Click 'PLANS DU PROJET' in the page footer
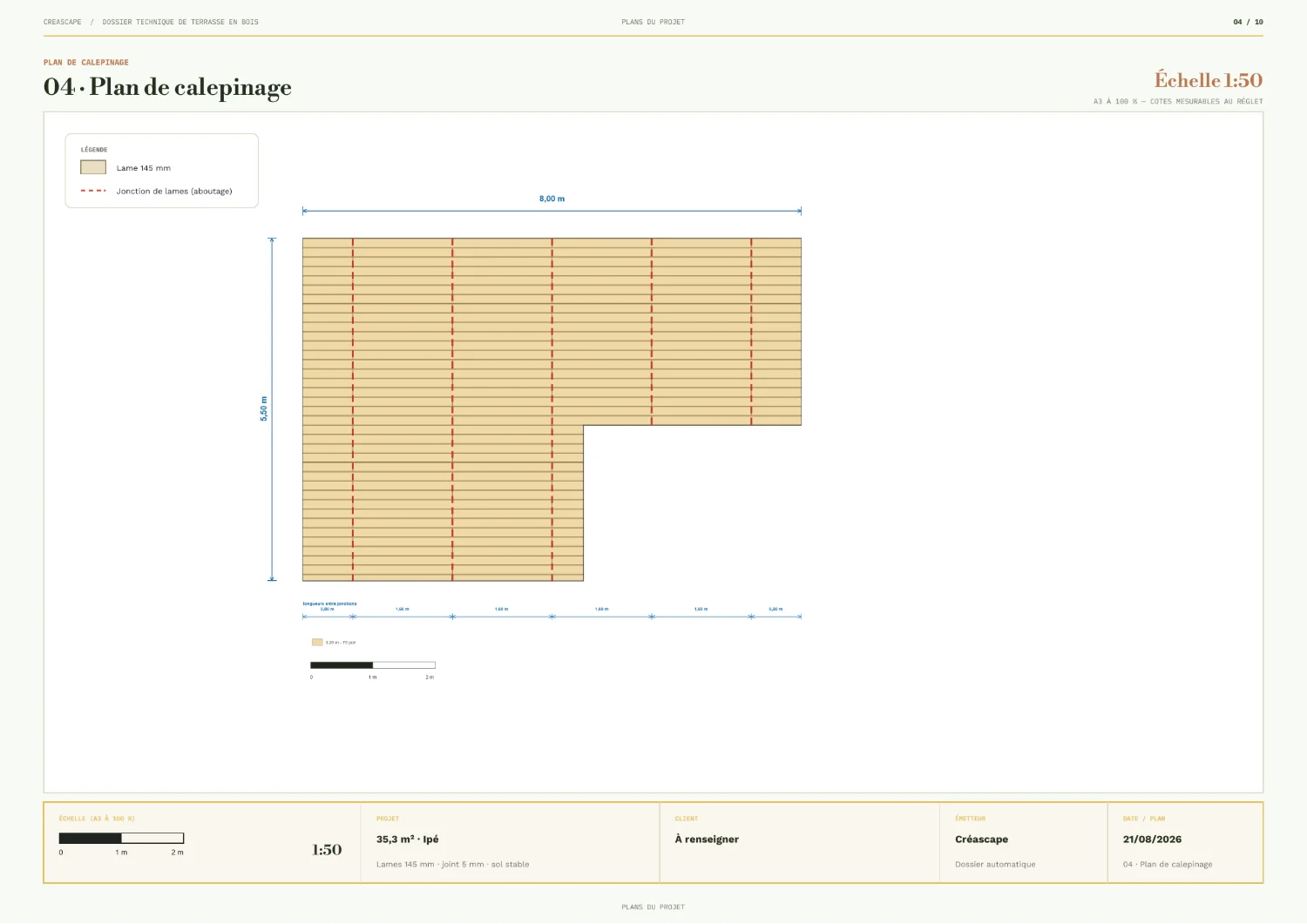Image resolution: width=1307 pixels, height=924 pixels. point(653,907)
